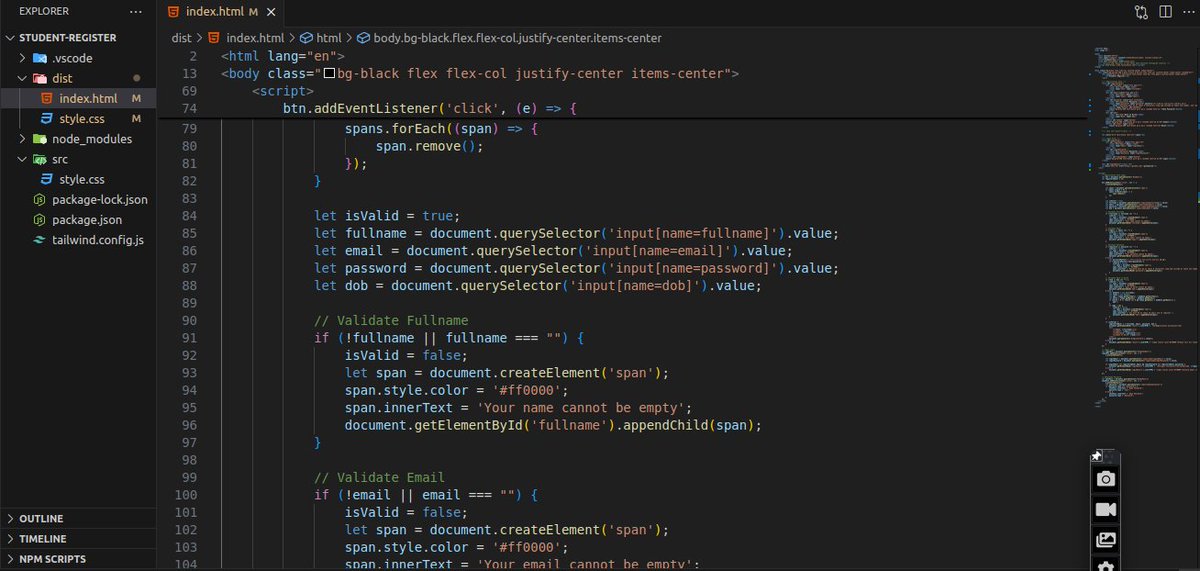Click the HTML5 icon beside index.html in tree
Image resolution: width=1200 pixels, height=571 pixels.
pyautogui.click(x=47, y=98)
